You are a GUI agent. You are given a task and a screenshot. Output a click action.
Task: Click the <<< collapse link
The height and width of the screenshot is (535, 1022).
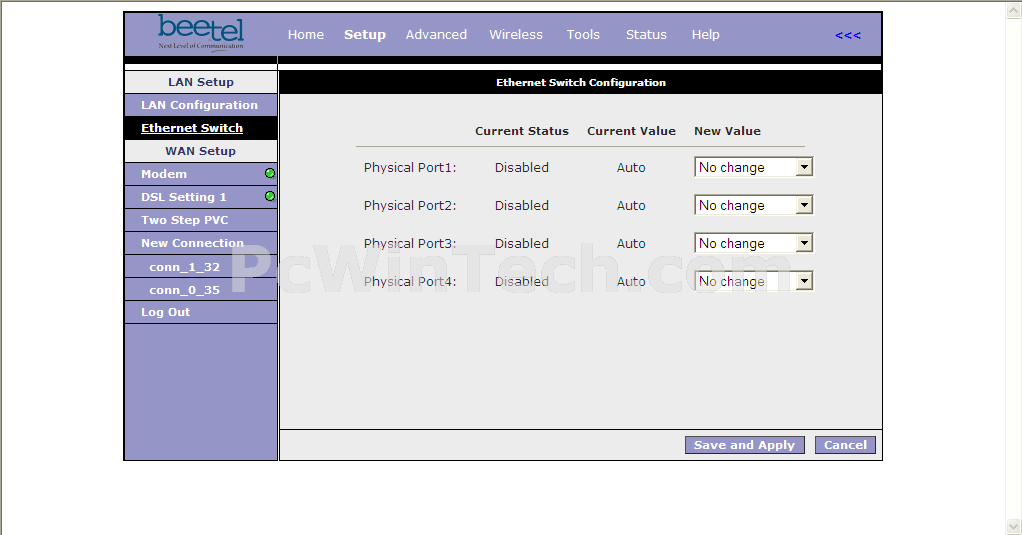[x=848, y=35]
